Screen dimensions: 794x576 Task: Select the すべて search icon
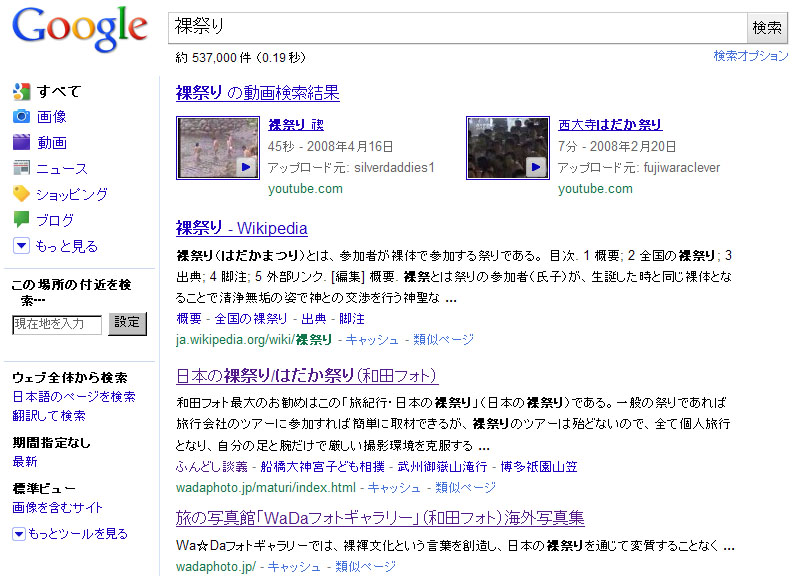21,91
